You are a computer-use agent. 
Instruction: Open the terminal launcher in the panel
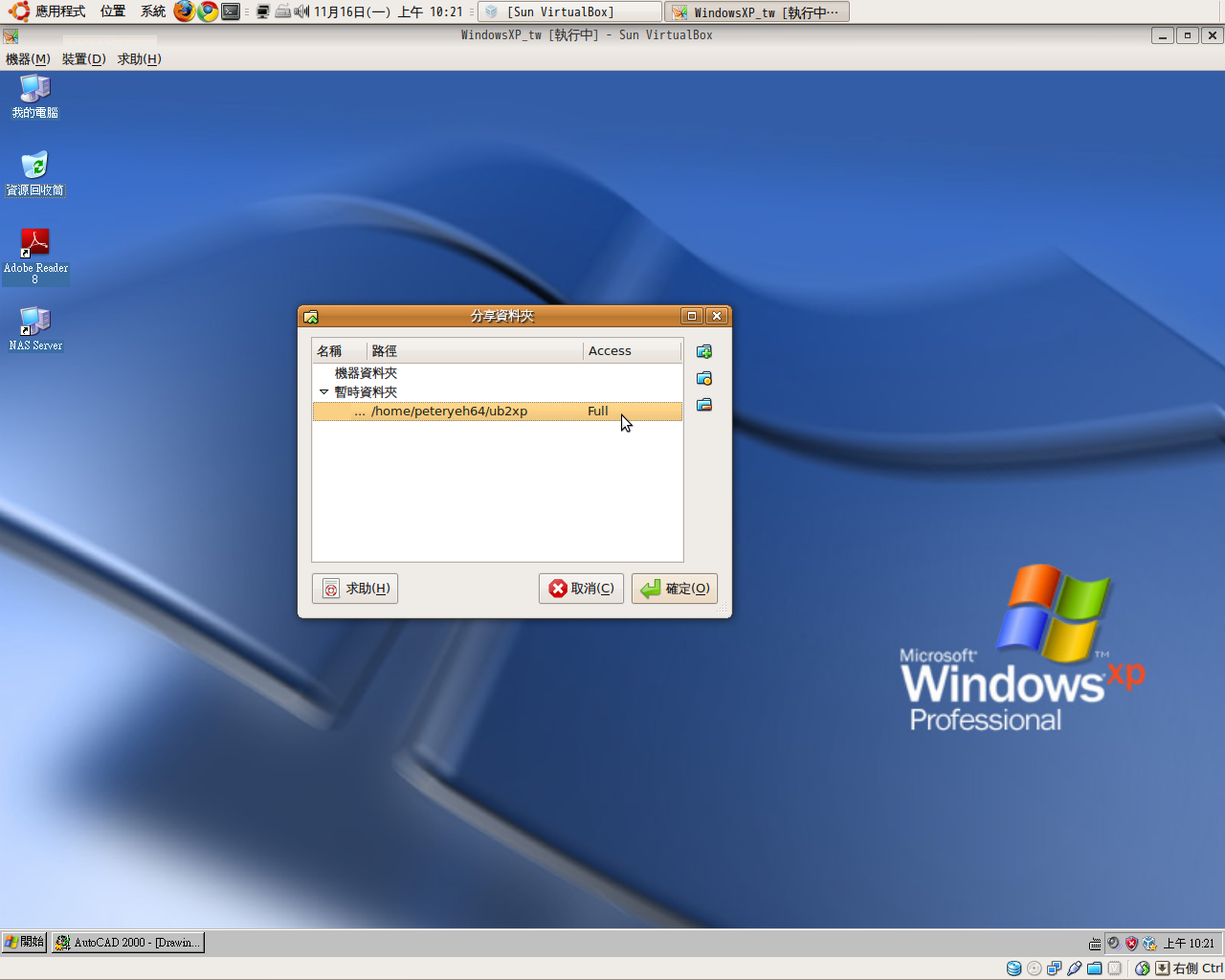tap(231, 11)
